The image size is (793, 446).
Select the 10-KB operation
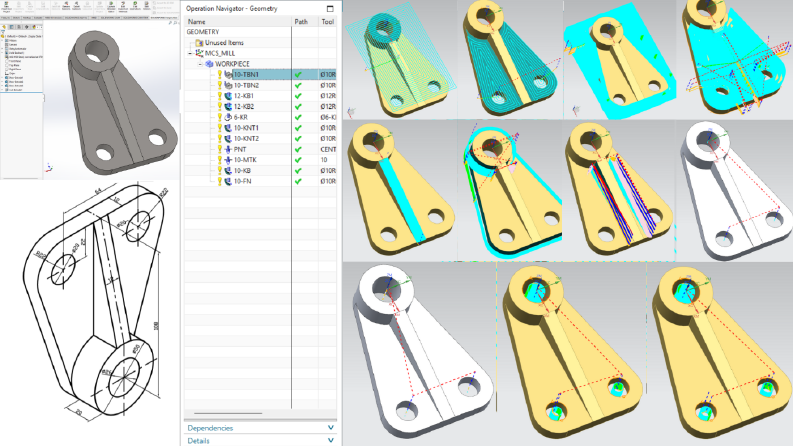[x=242, y=170]
